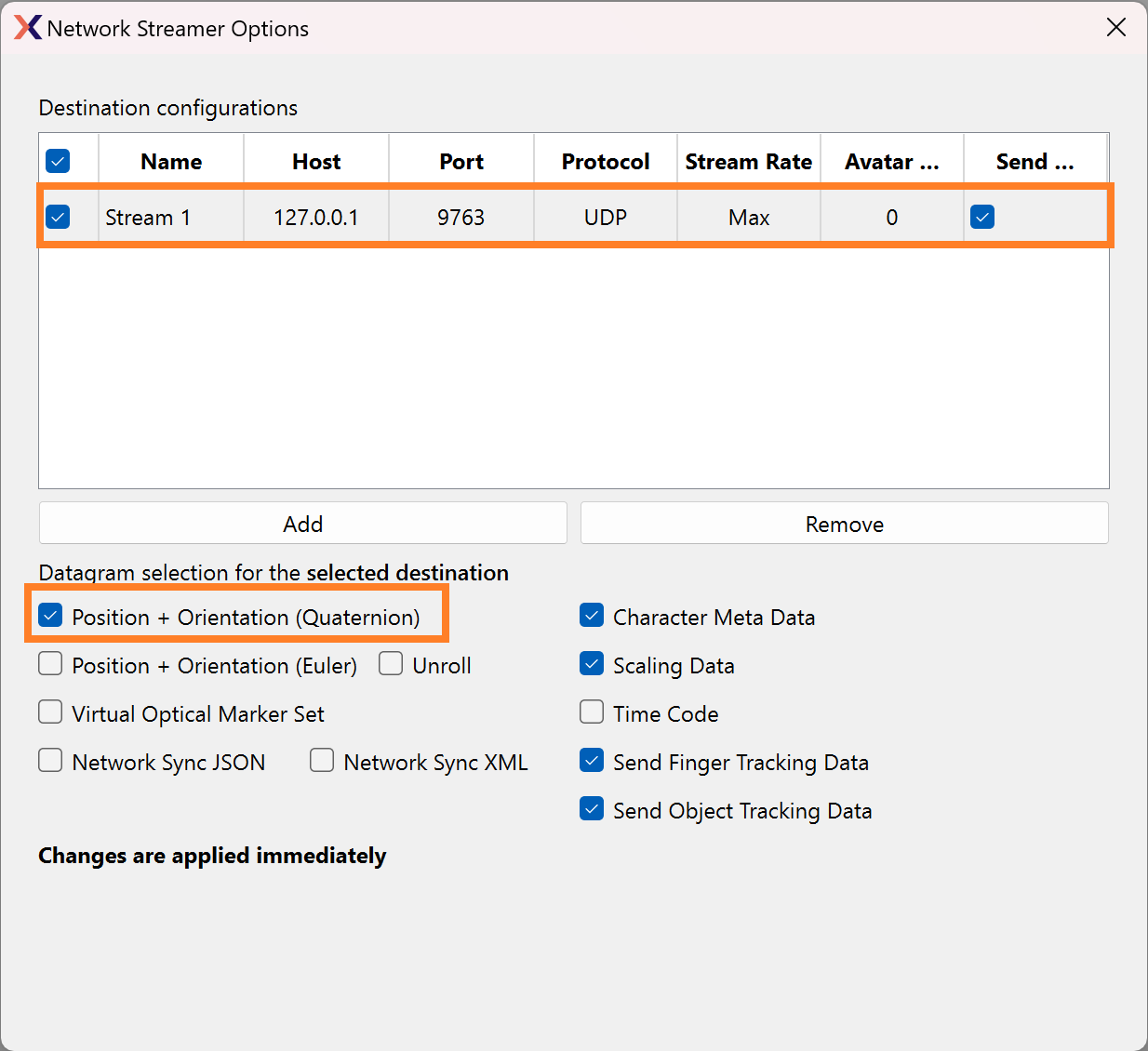Uncheck Position + Orientation (Quaternion)
Image resolution: width=1148 pixels, height=1051 pixels.
(51, 616)
